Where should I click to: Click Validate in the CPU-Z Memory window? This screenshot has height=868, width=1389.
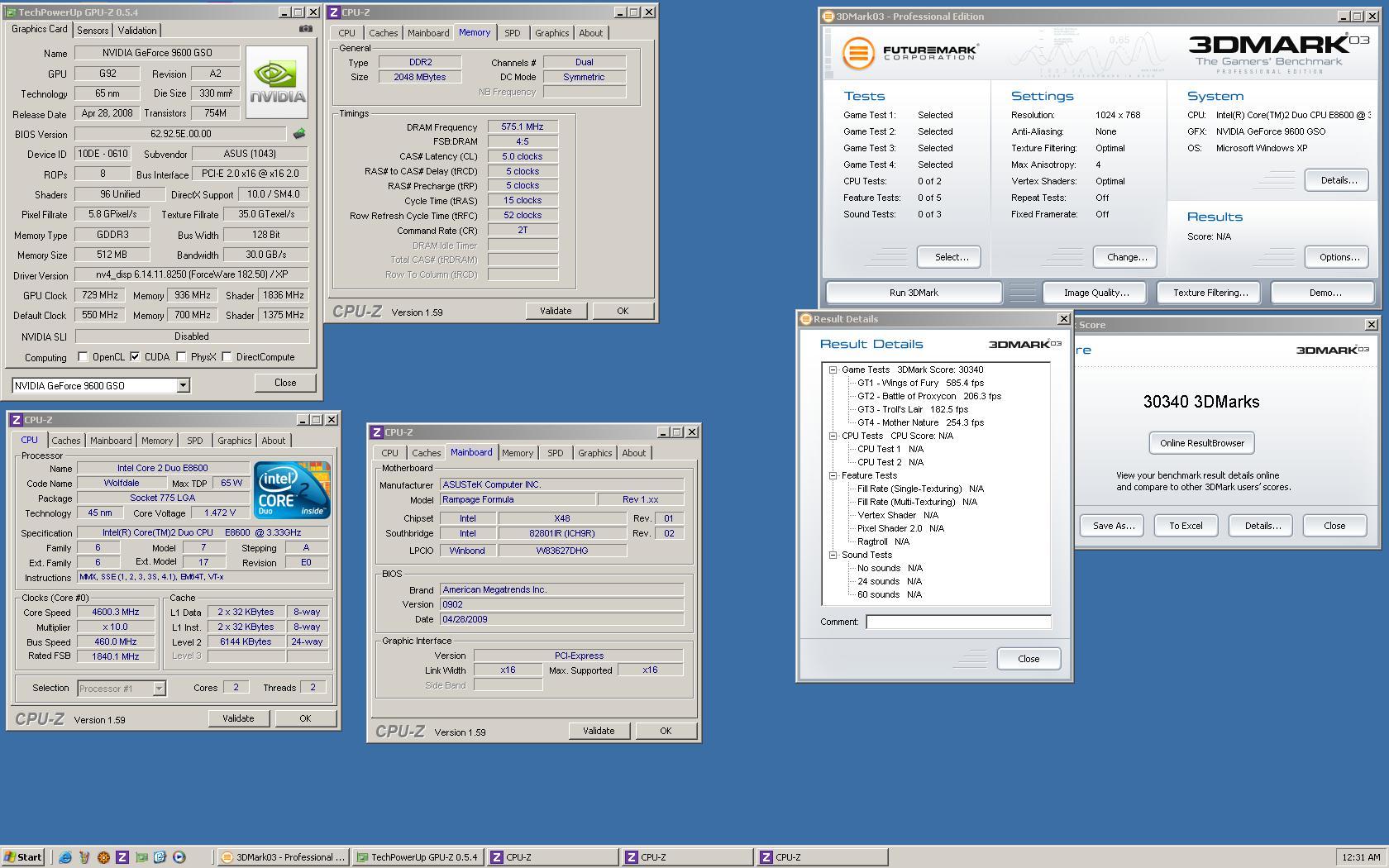tap(556, 311)
